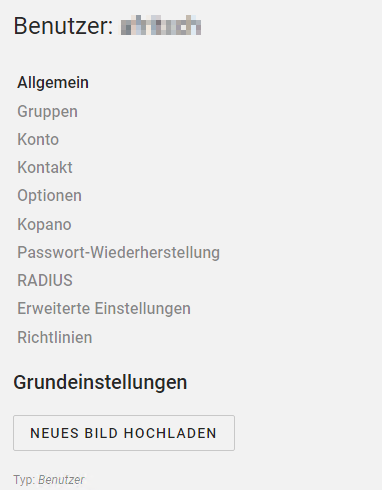Click the NEUES BILD HOCHLADEN button

[124, 433]
